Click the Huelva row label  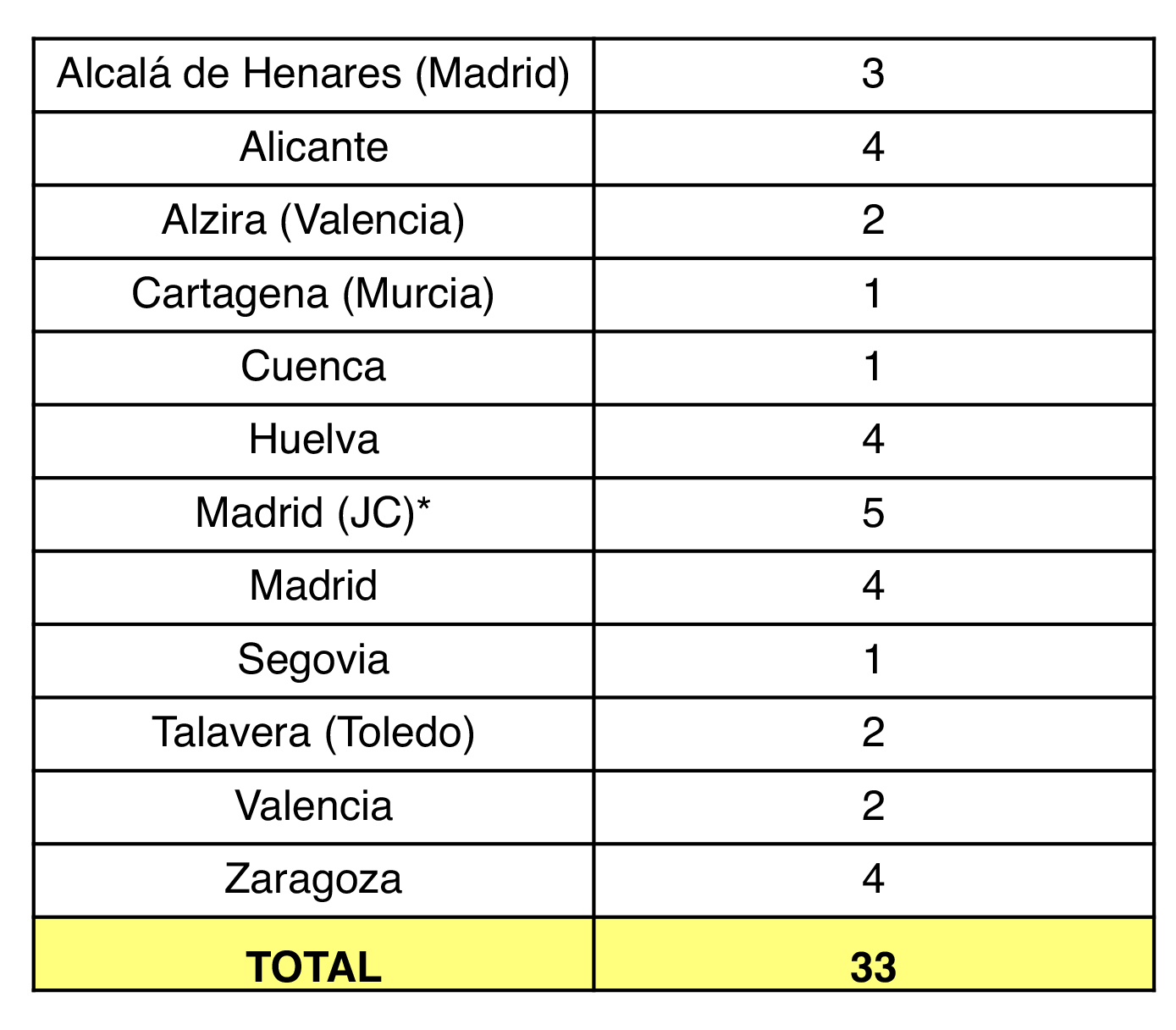pos(313,440)
